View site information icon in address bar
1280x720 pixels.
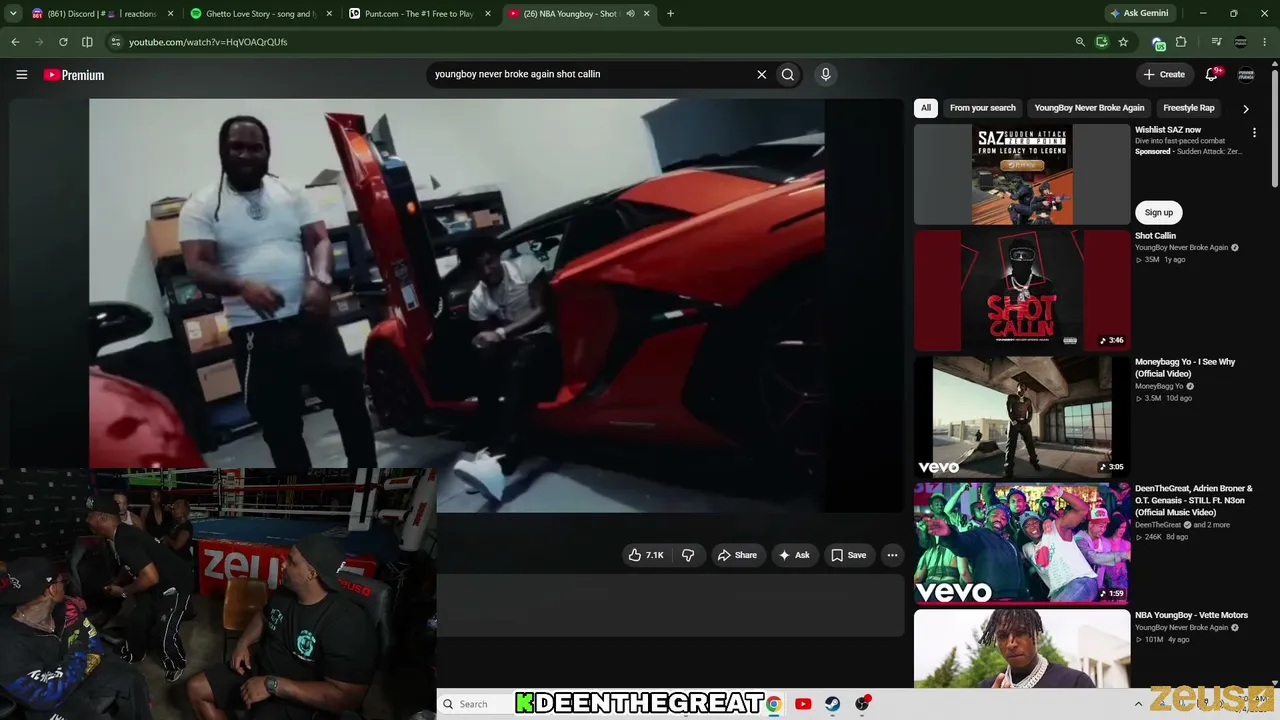point(116,42)
